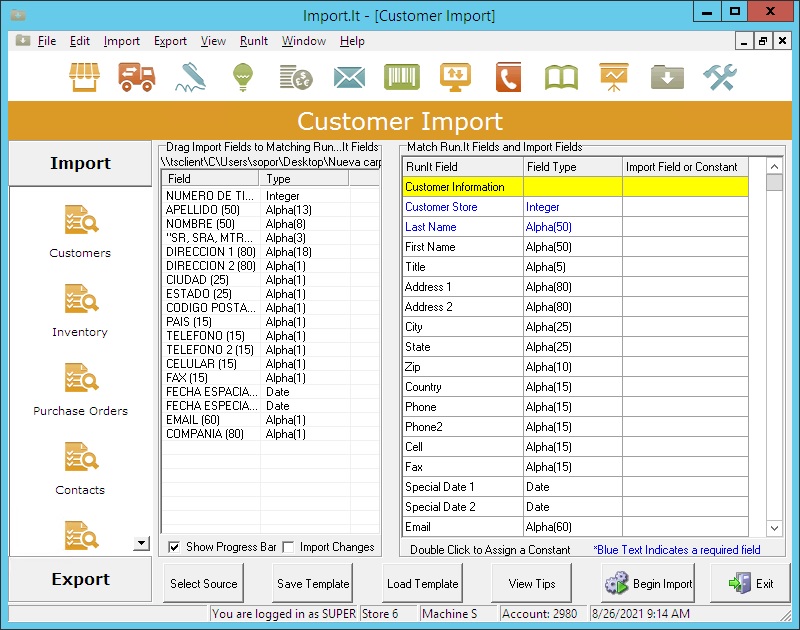Open the Help menu
Viewport: 800px width, 630px height.
352,41
